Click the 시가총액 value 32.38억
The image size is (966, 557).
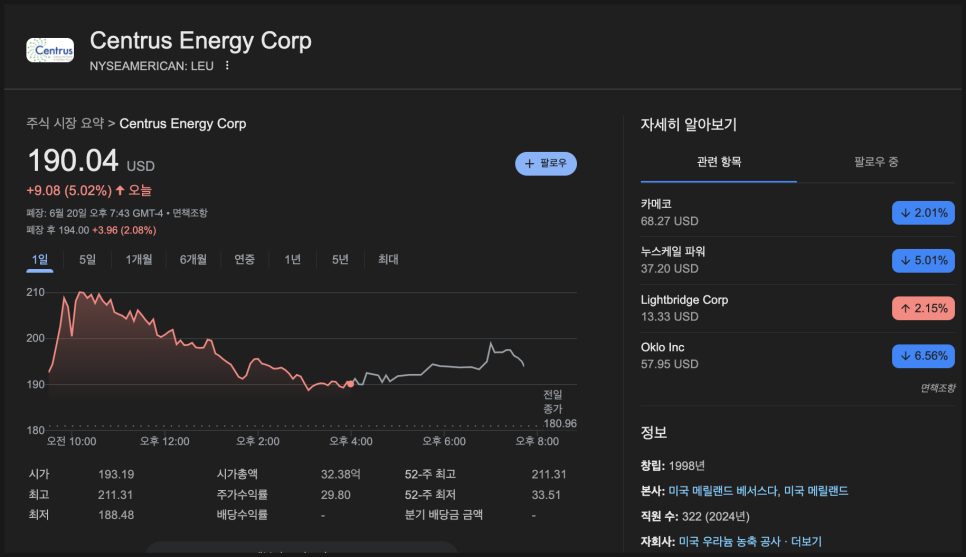click(341, 474)
